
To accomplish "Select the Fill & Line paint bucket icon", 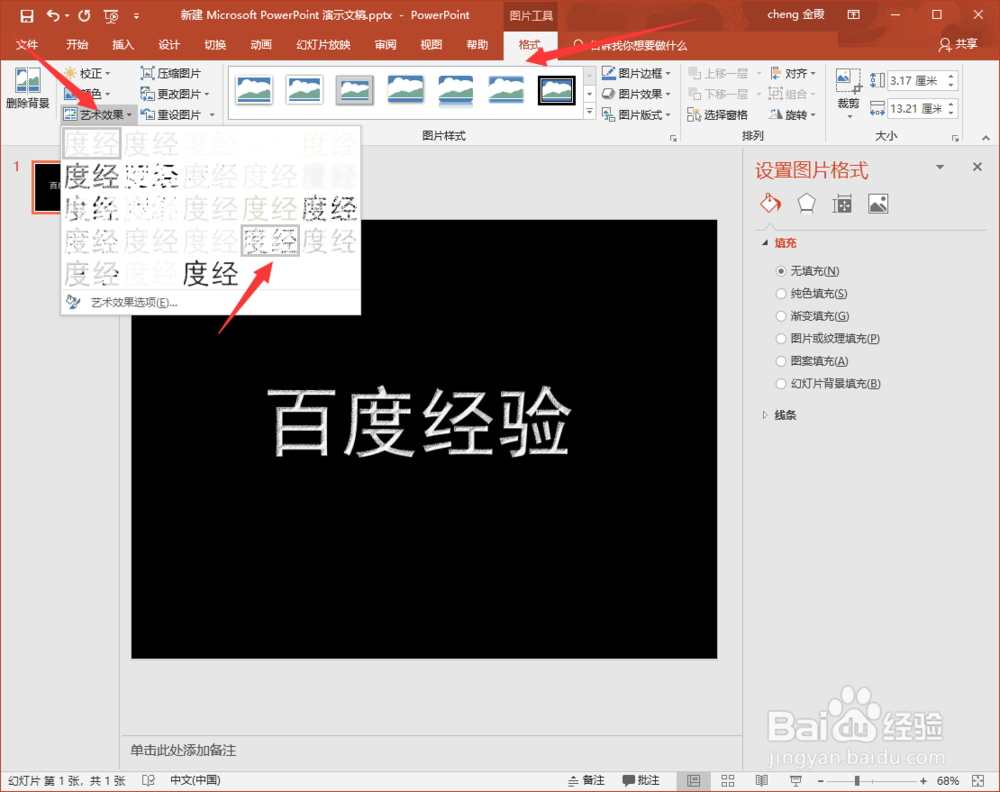I will point(770,204).
